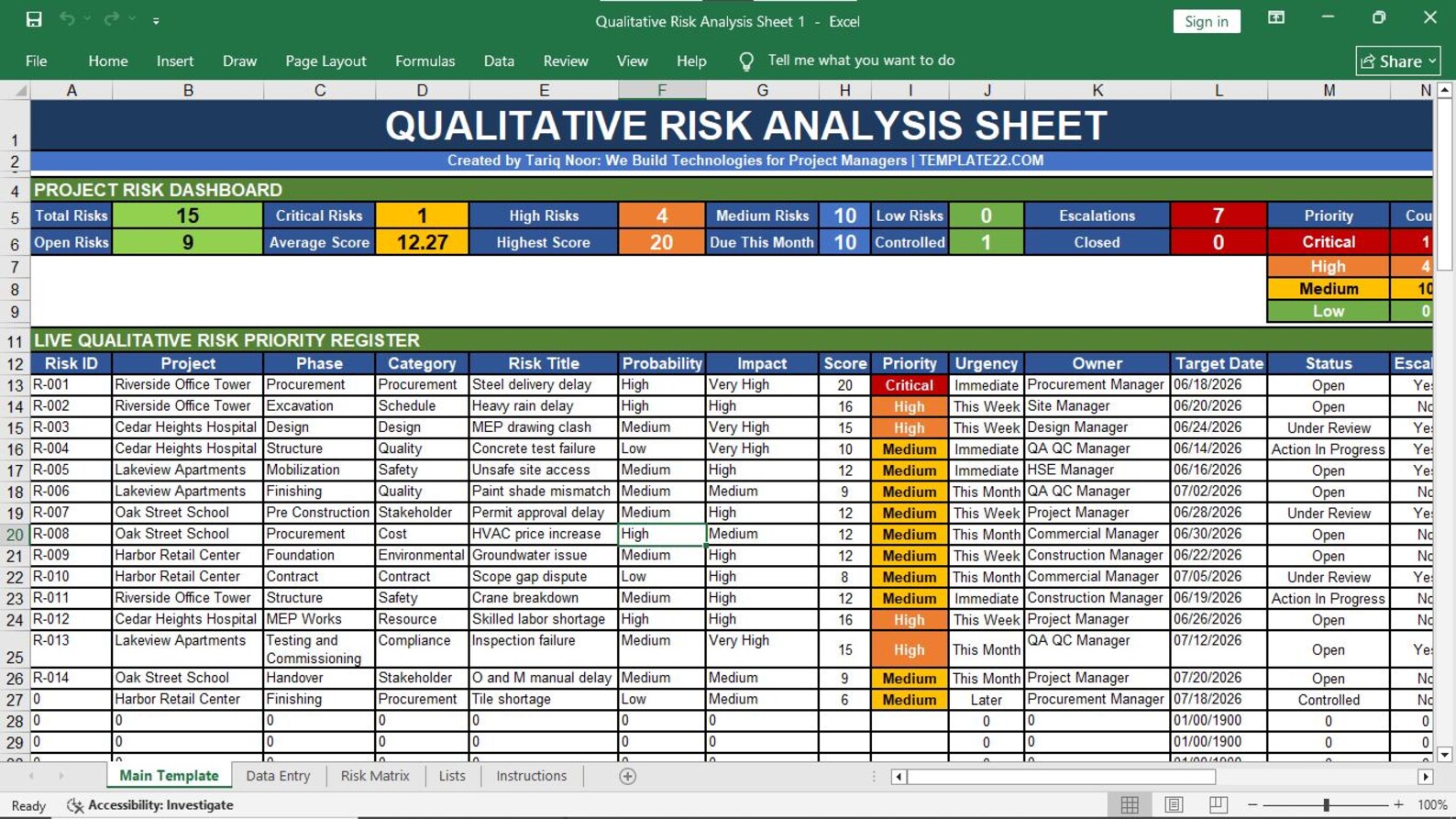Click the zoom out minus button

[1252, 805]
